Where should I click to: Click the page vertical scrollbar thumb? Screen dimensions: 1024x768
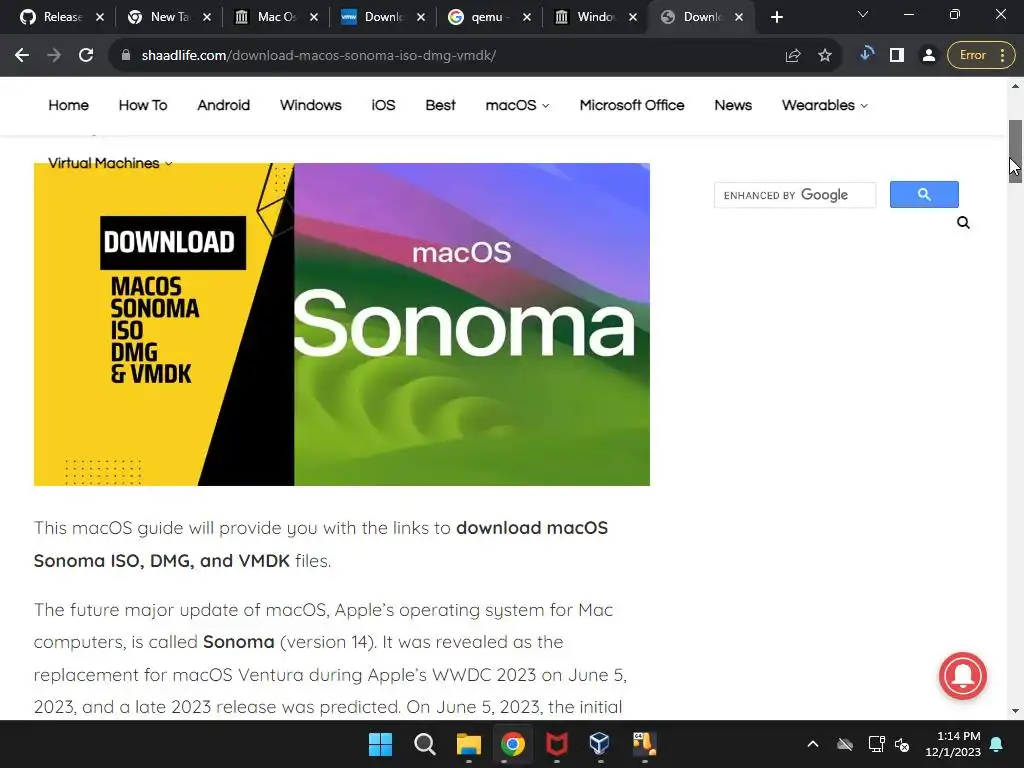[1015, 151]
